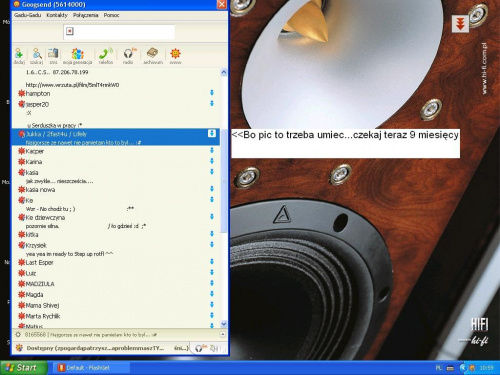Click the 8165568 number in info panel
This screenshot has height=375, width=500.
point(35,334)
